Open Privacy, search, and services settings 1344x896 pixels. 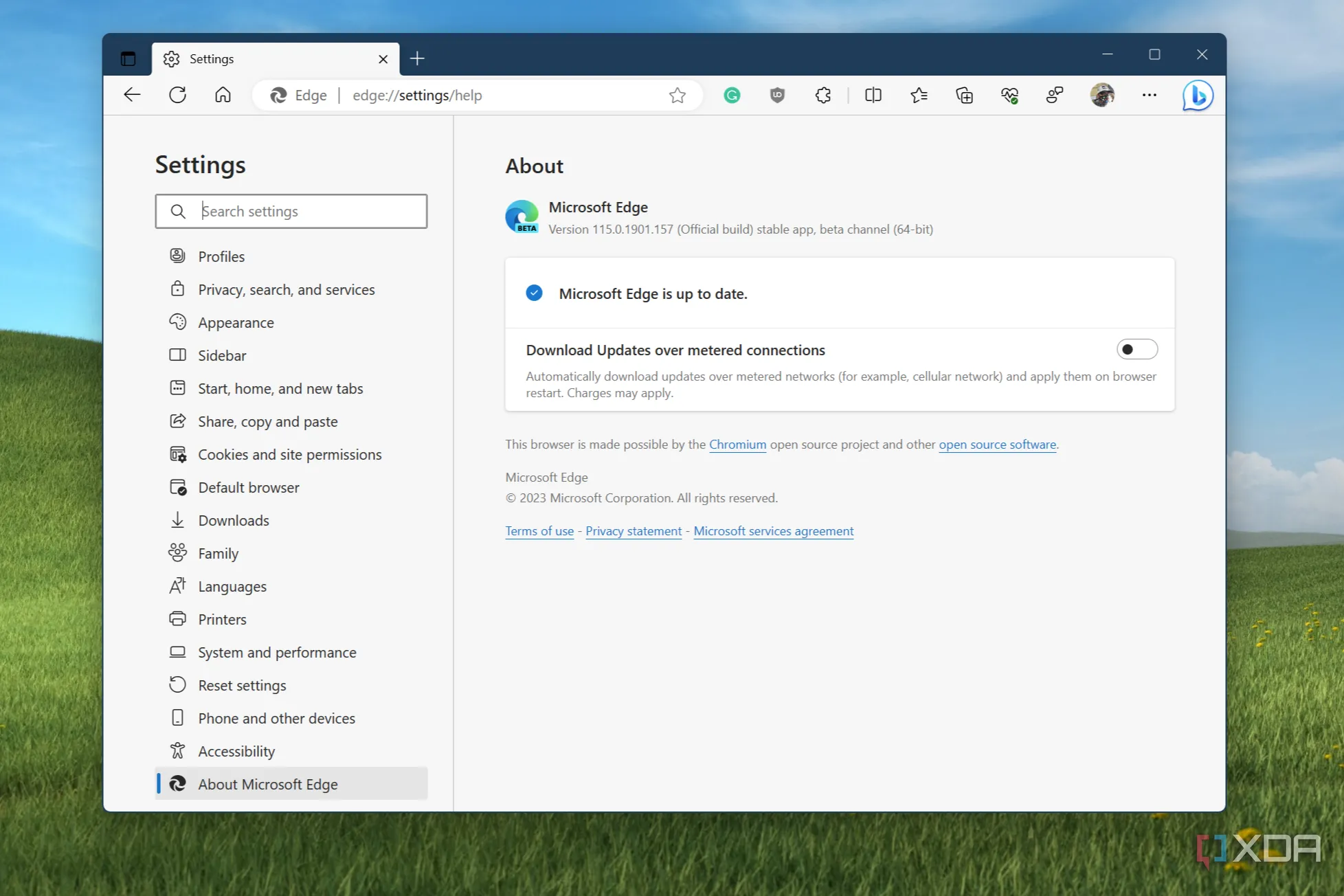[291, 289]
